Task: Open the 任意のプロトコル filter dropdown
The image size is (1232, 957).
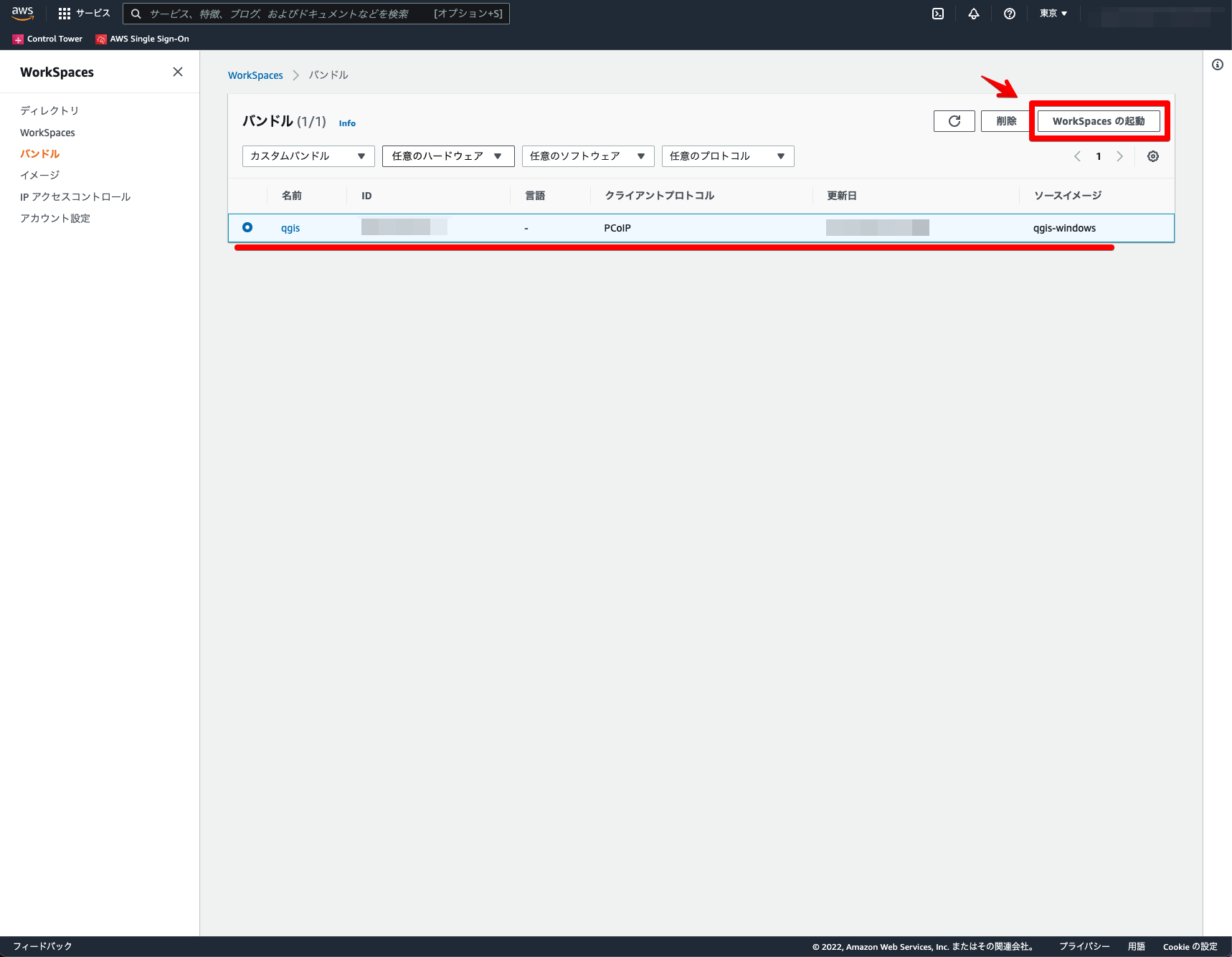Action: tap(726, 156)
